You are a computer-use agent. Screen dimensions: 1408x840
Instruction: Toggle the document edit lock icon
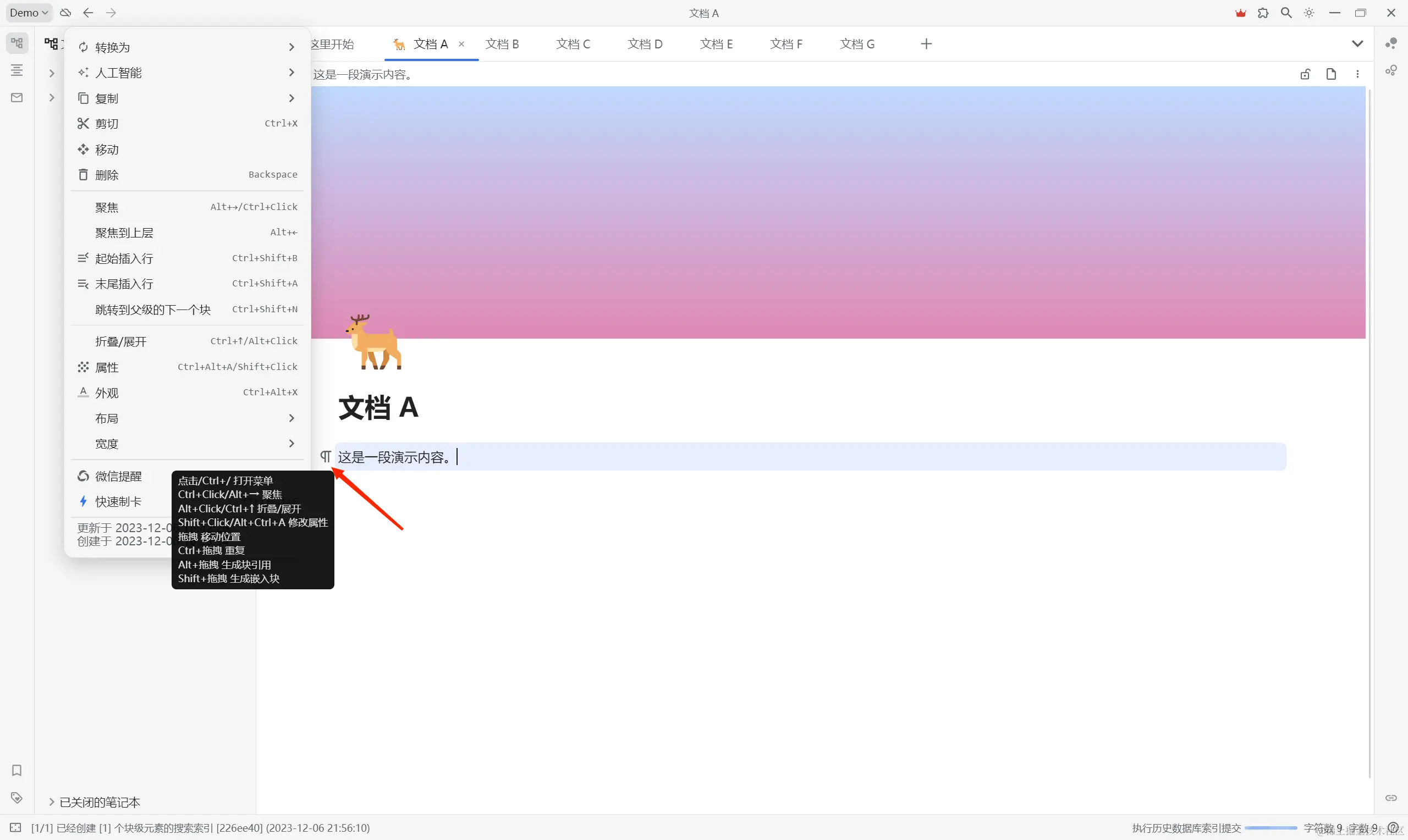(1305, 74)
